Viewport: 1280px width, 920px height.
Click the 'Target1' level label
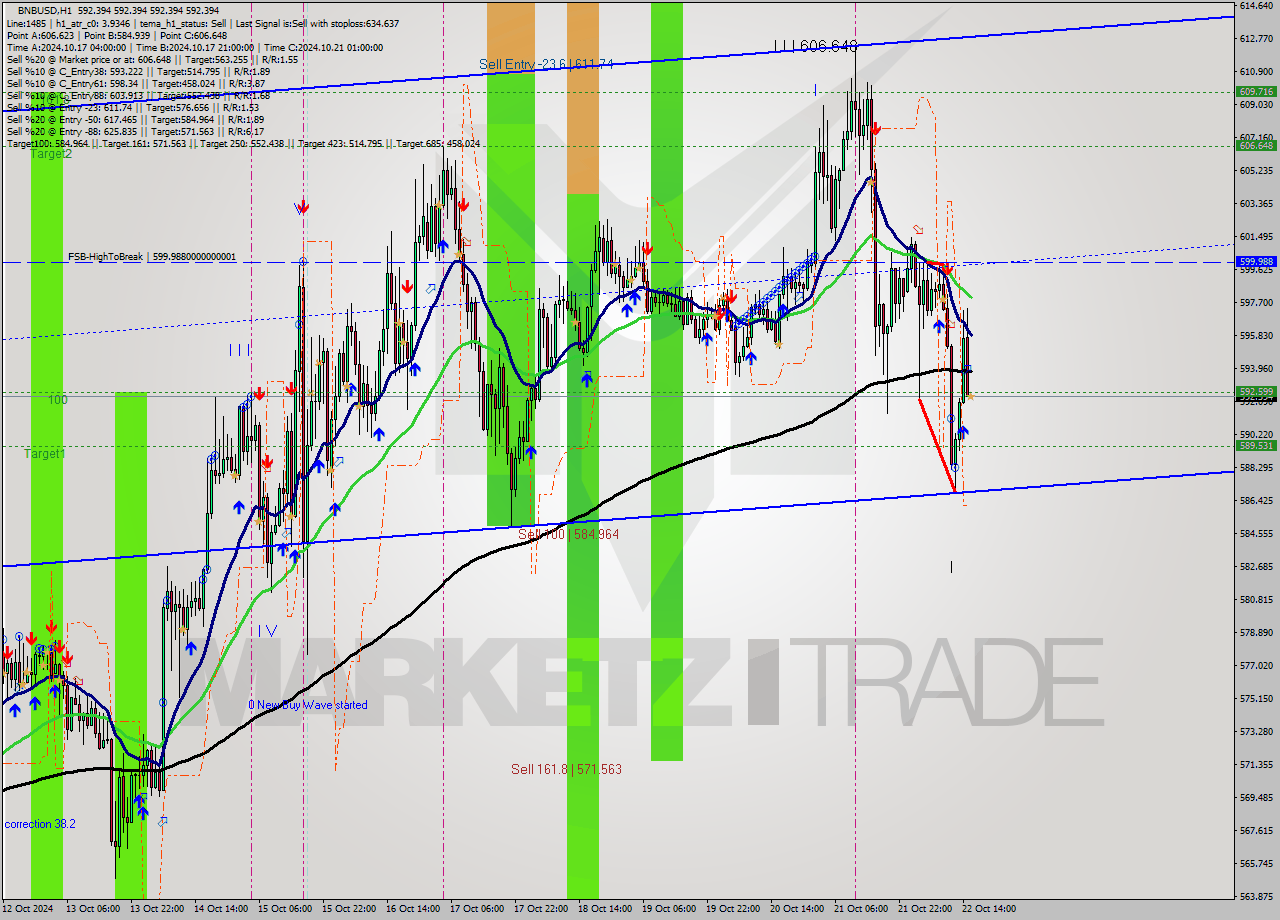(45, 454)
